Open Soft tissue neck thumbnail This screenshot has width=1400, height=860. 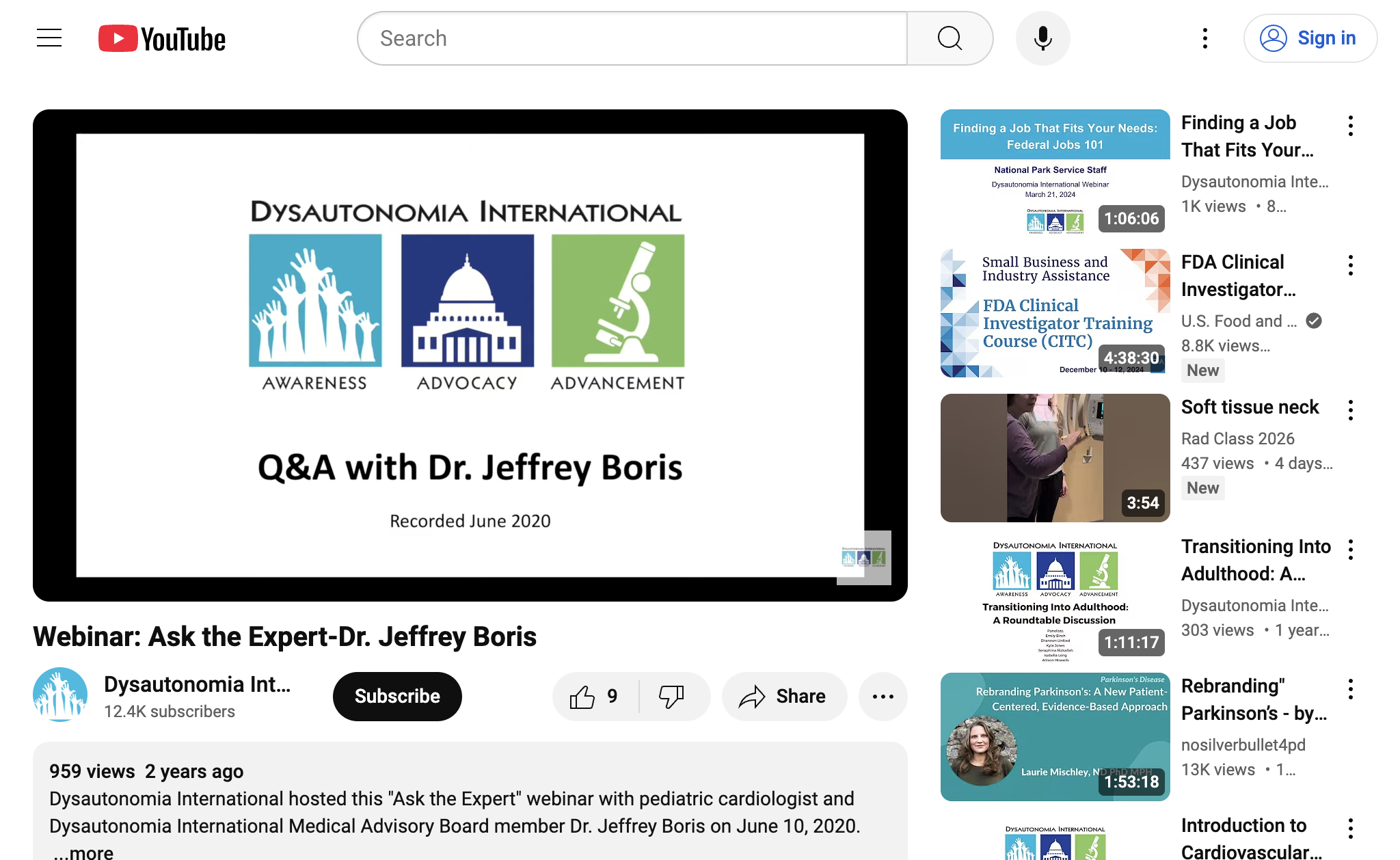(x=1055, y=458)
